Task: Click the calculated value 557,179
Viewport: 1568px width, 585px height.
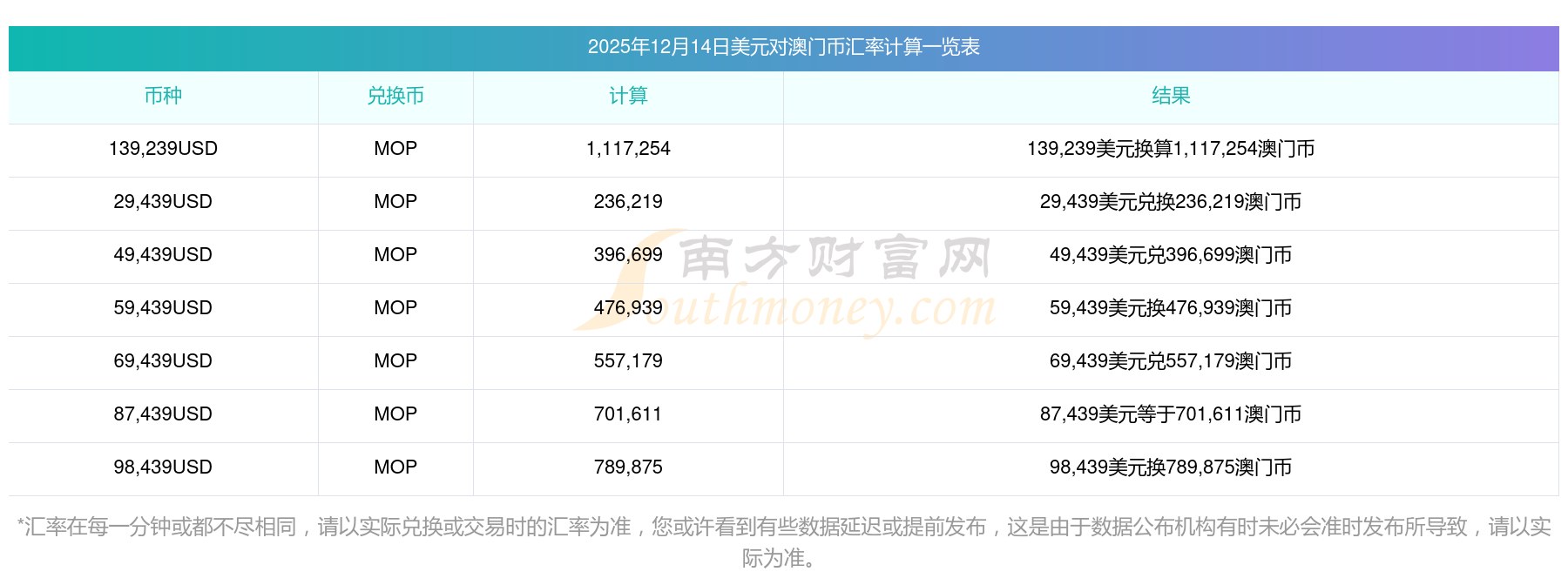Action: (628, 361)
